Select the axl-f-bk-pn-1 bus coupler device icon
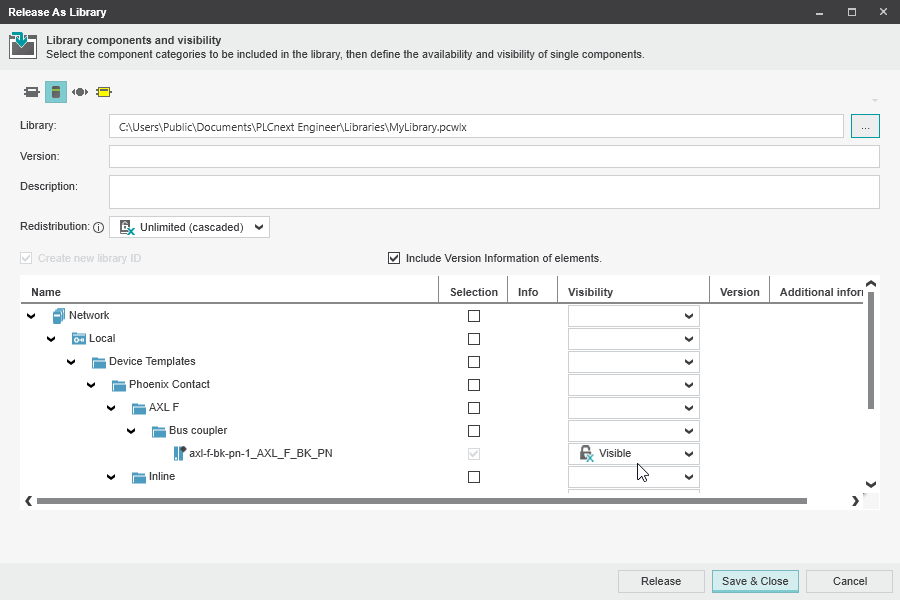The height and width of the screenshot is (600, 900). [180, 454]
